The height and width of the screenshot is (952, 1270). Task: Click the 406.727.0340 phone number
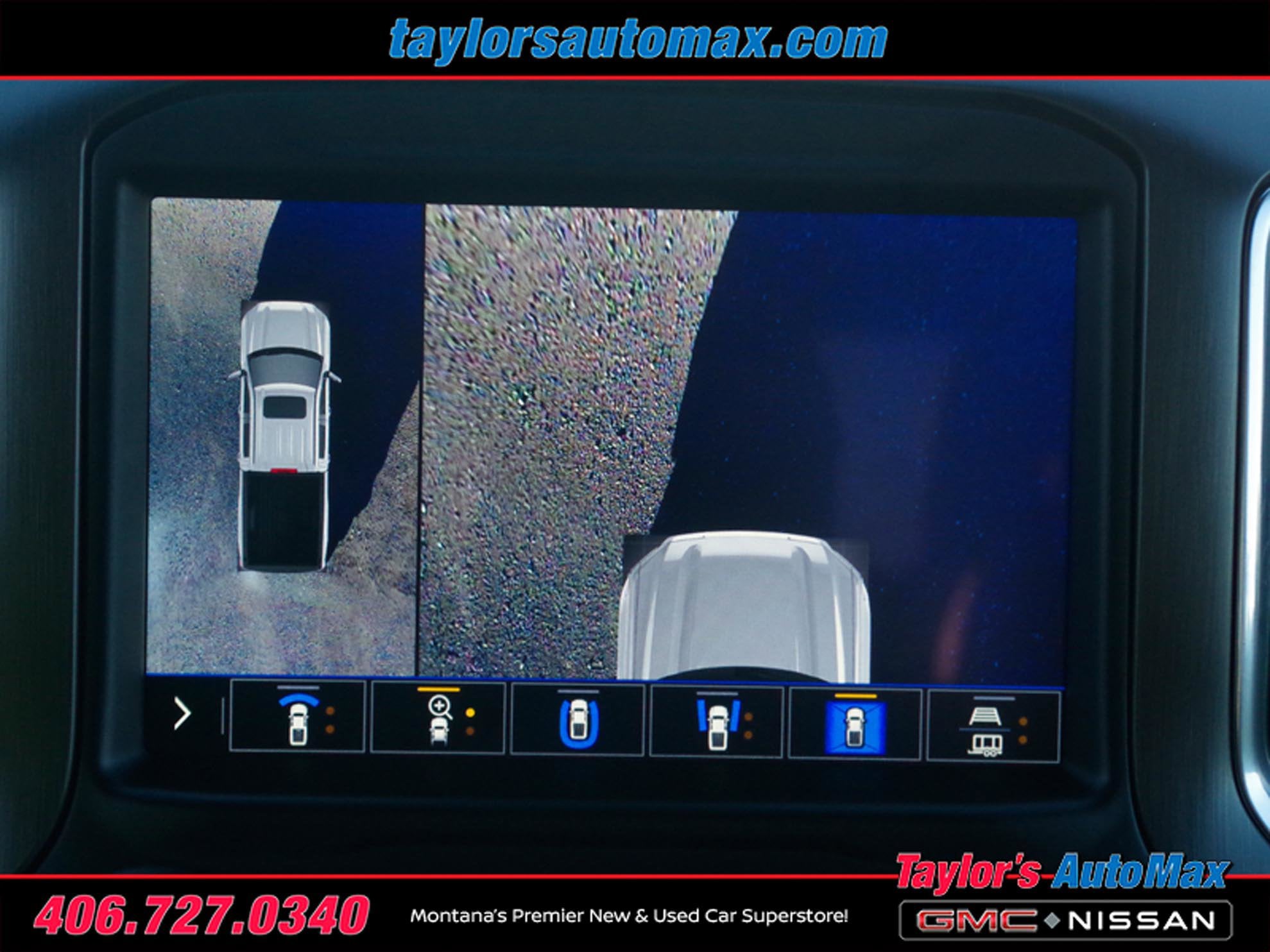[x=202, y=915]
